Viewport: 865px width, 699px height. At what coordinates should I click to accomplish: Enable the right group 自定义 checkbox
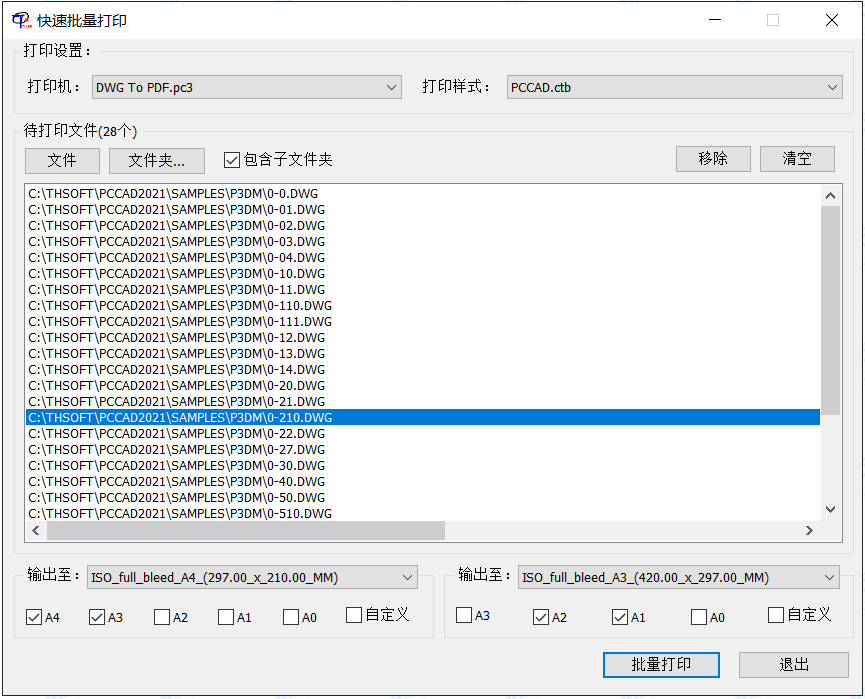click(776, 615)
